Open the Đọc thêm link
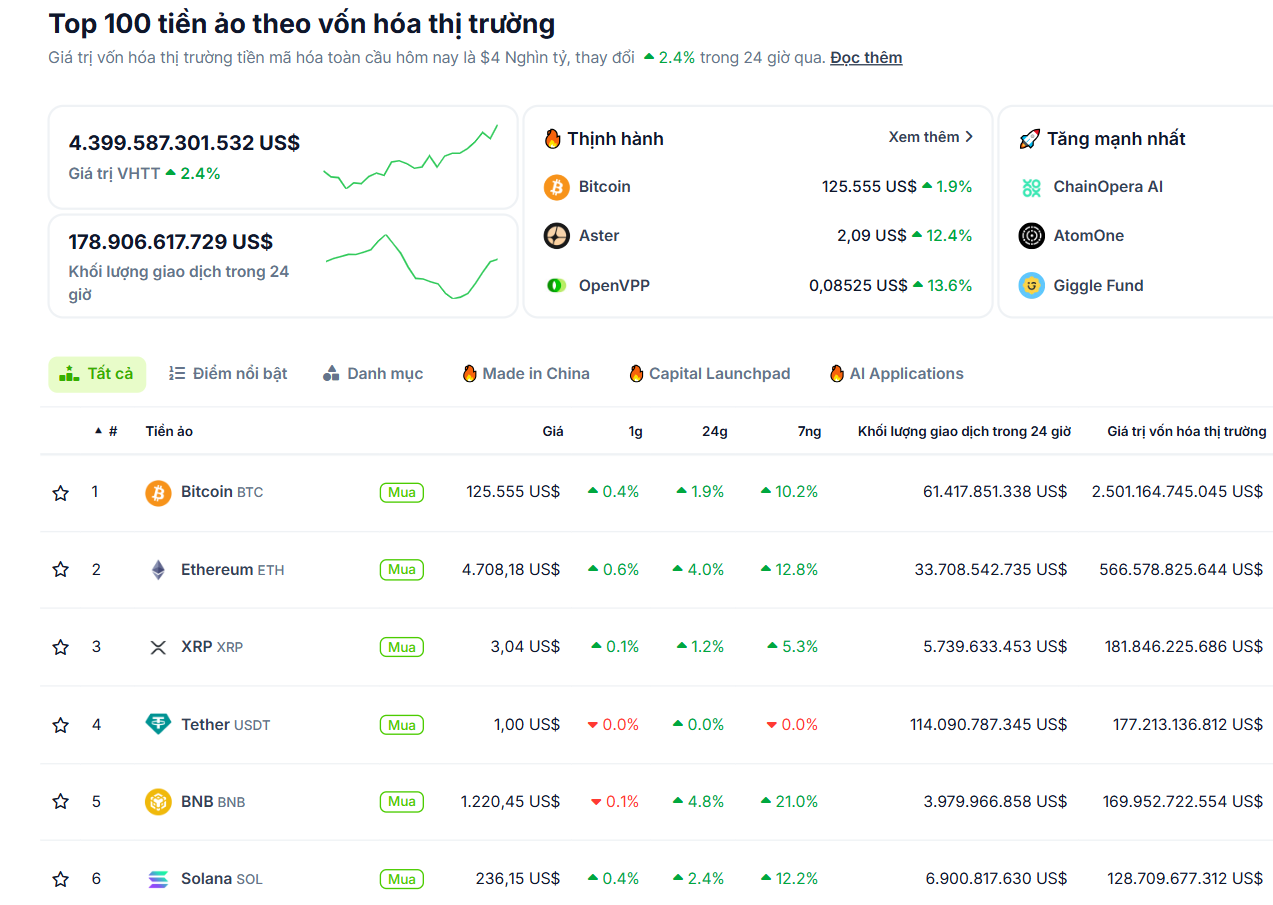Viewport: 1273px width, 905px height. [x=866, y=57]
